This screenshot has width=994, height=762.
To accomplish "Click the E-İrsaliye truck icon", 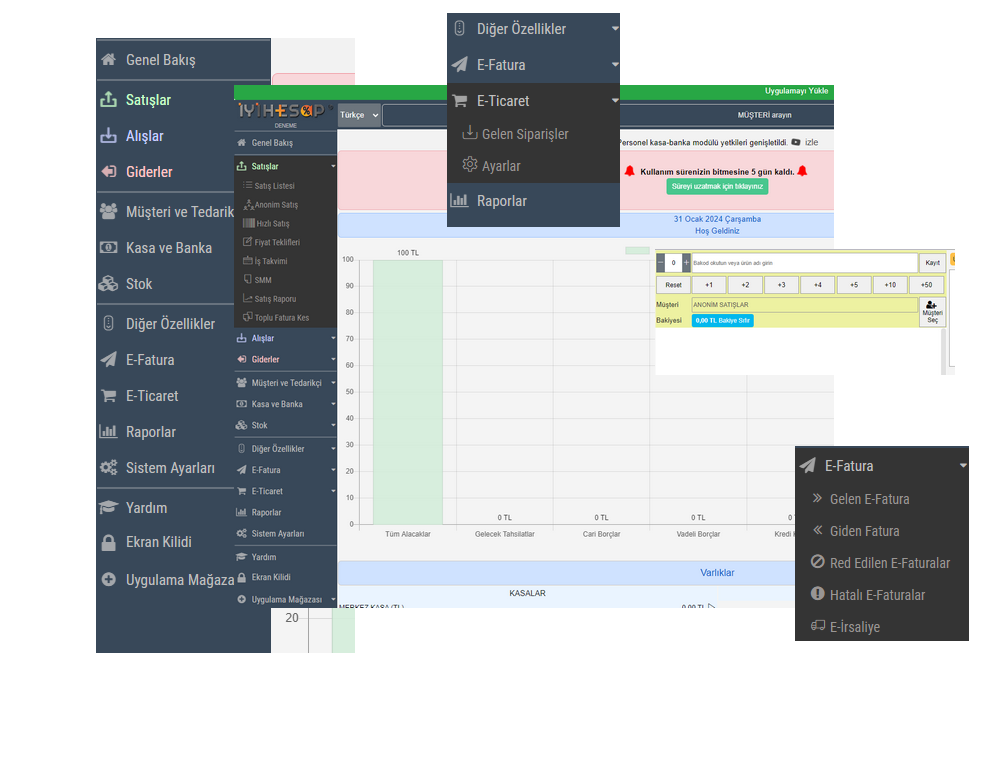I will (817, 626).
